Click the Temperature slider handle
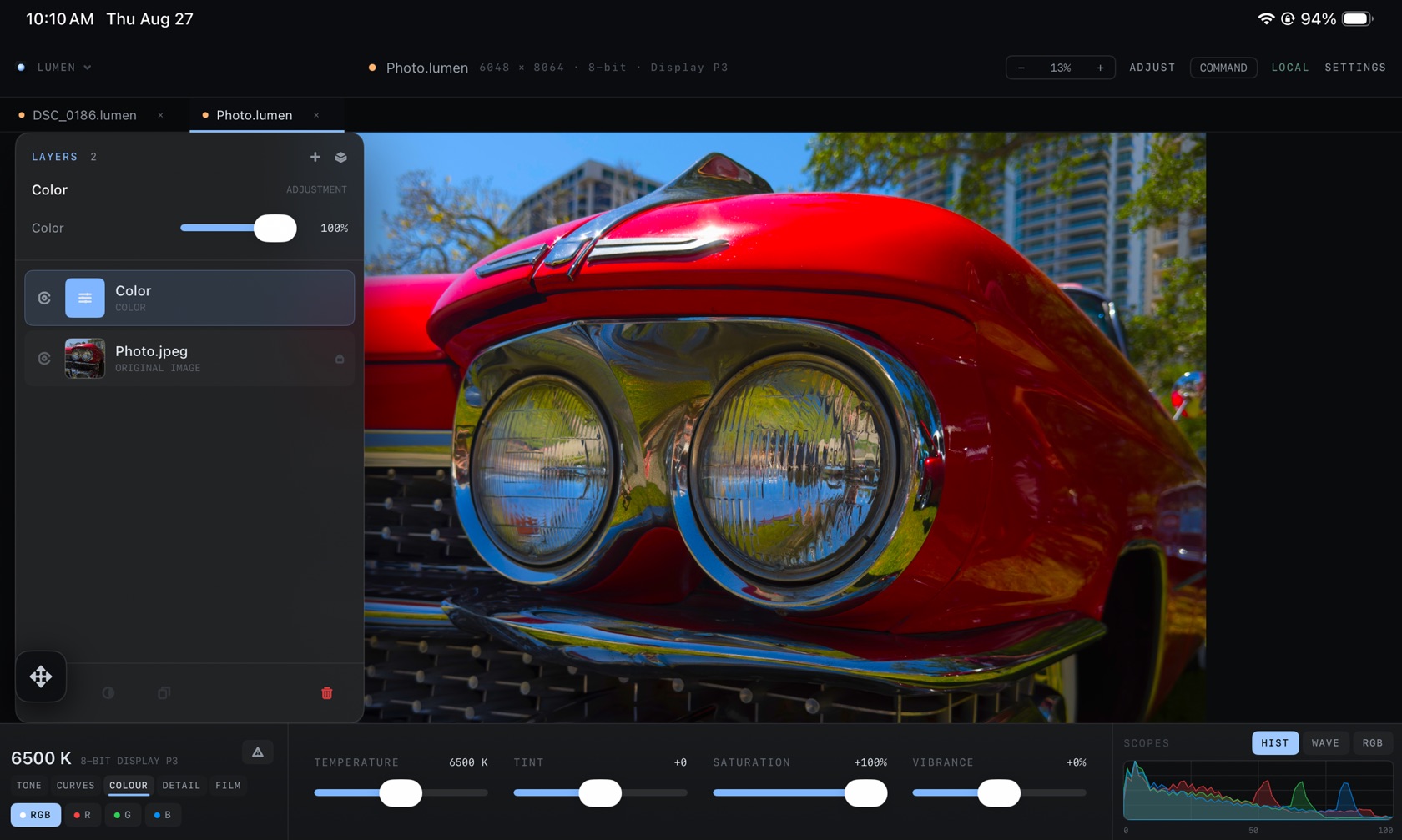The height and width of the screenshot is (840, 1402). [x=401, y=793]
